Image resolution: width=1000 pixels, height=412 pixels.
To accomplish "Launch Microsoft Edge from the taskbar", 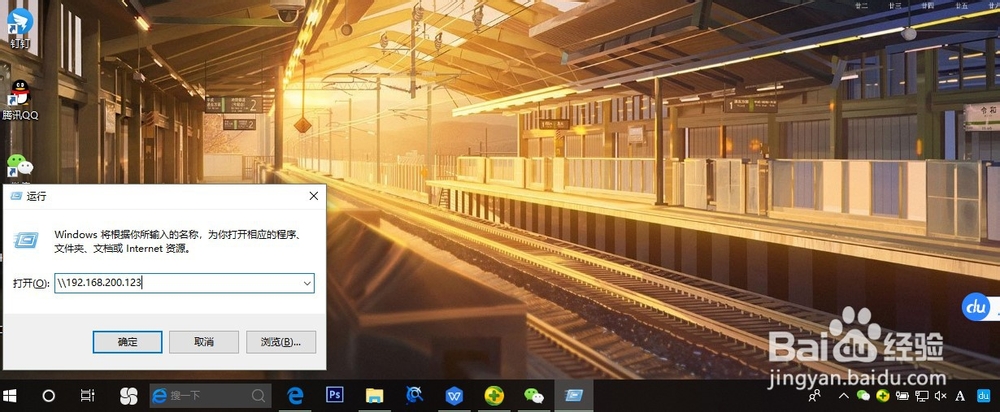I will [x=295, y=396].
